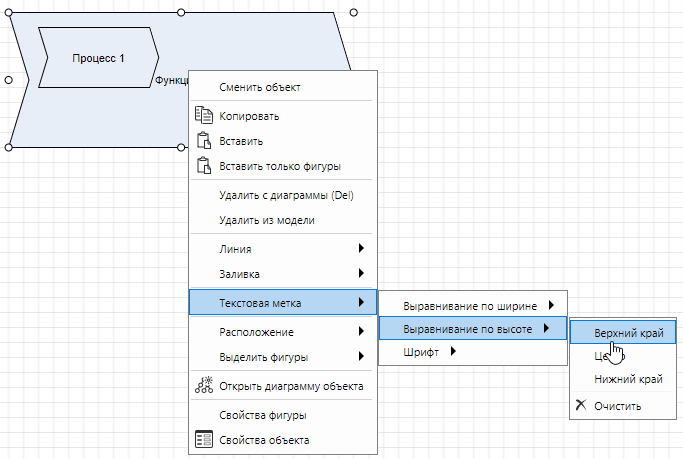Select the Процесс 1 shape
The height and width of the screenshot is (459, 683).
click(98, 58)
